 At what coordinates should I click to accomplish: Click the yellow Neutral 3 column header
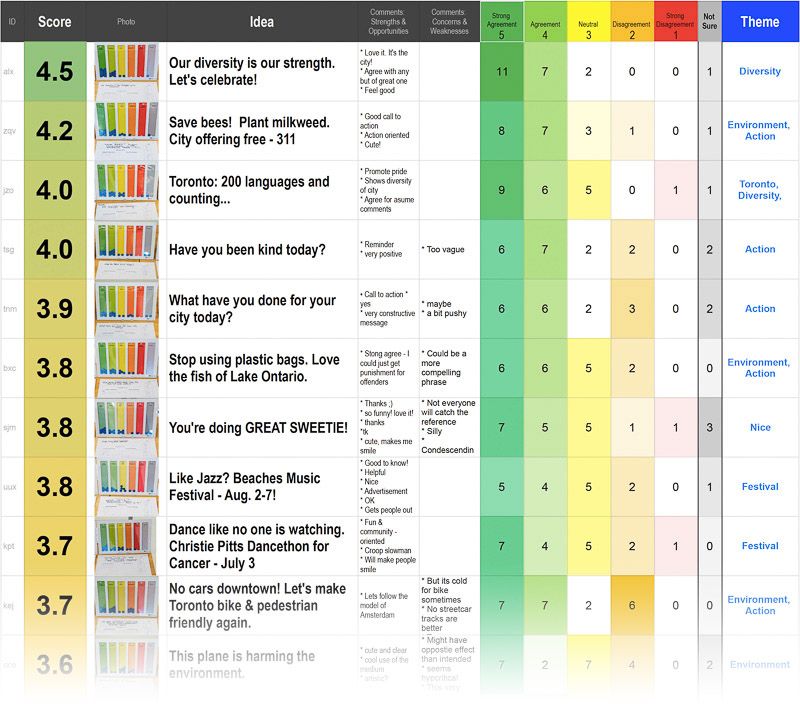tap(588, 21)
